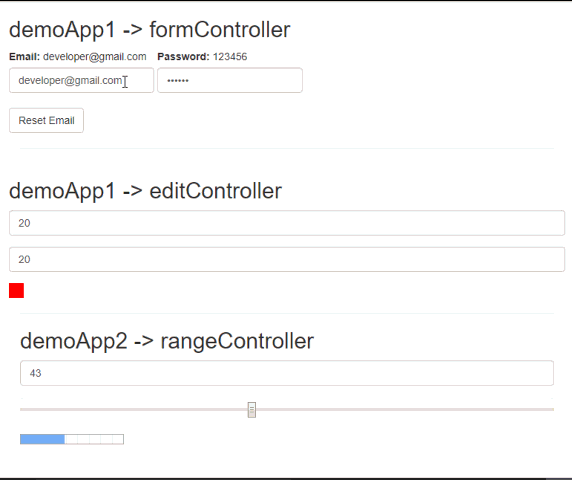The height and width of the screenshot is (480, 572).
Task: Click the divider line below Reset Email
Action: coord(287,148)
